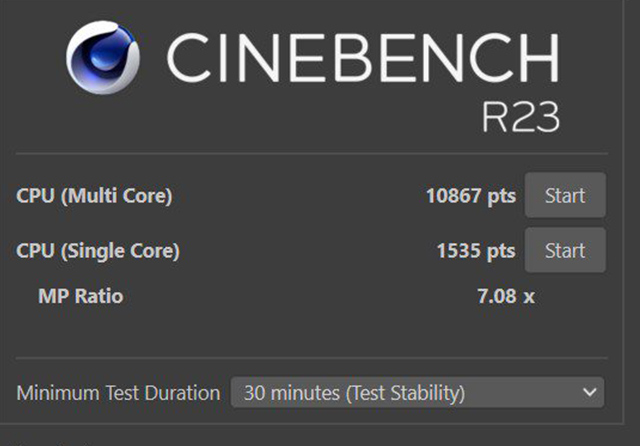Click the Minimum Test Duration label
The height and width of the screenshot is (446, 640).
tap(118, 393)
